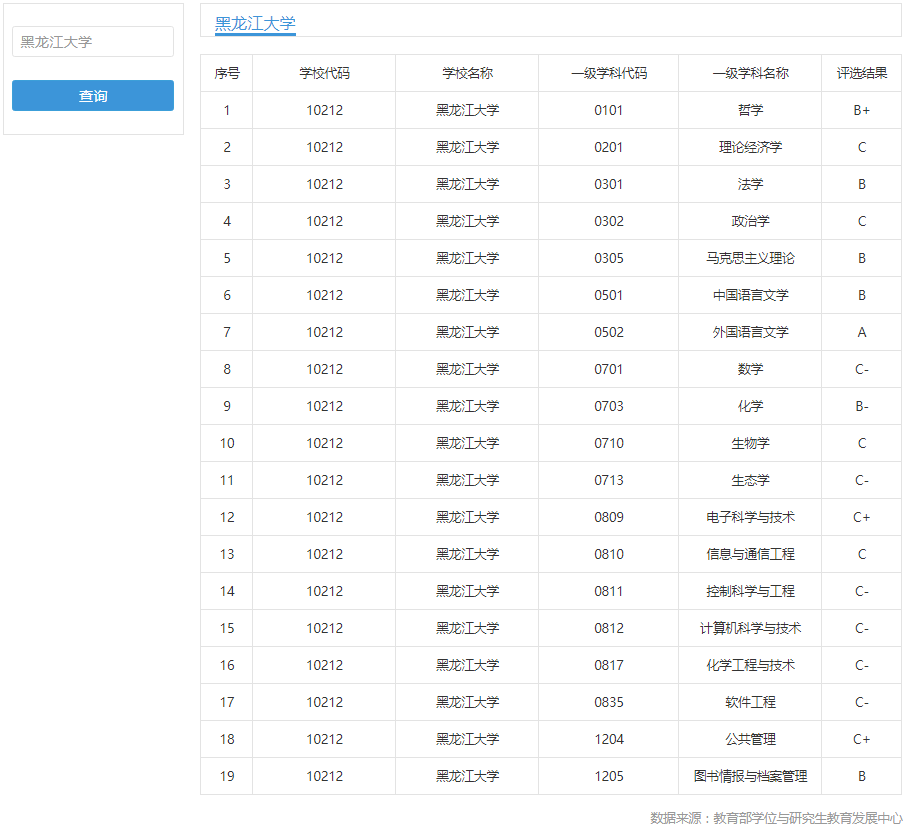Select the 信息与通信工程 subject cell

pyautogui.click(x=750, y=554)
